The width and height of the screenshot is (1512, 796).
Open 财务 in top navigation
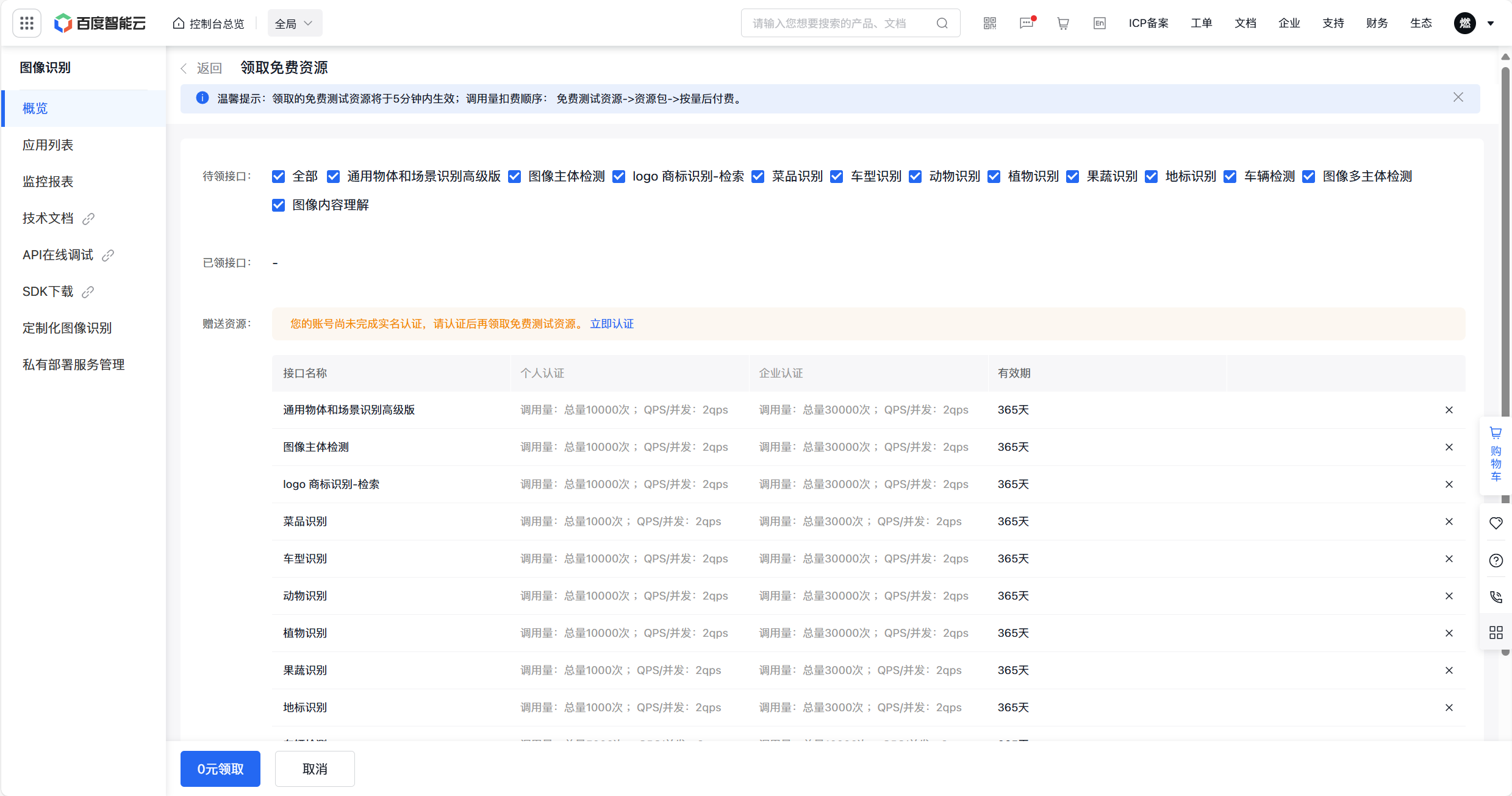(1377, 23)
